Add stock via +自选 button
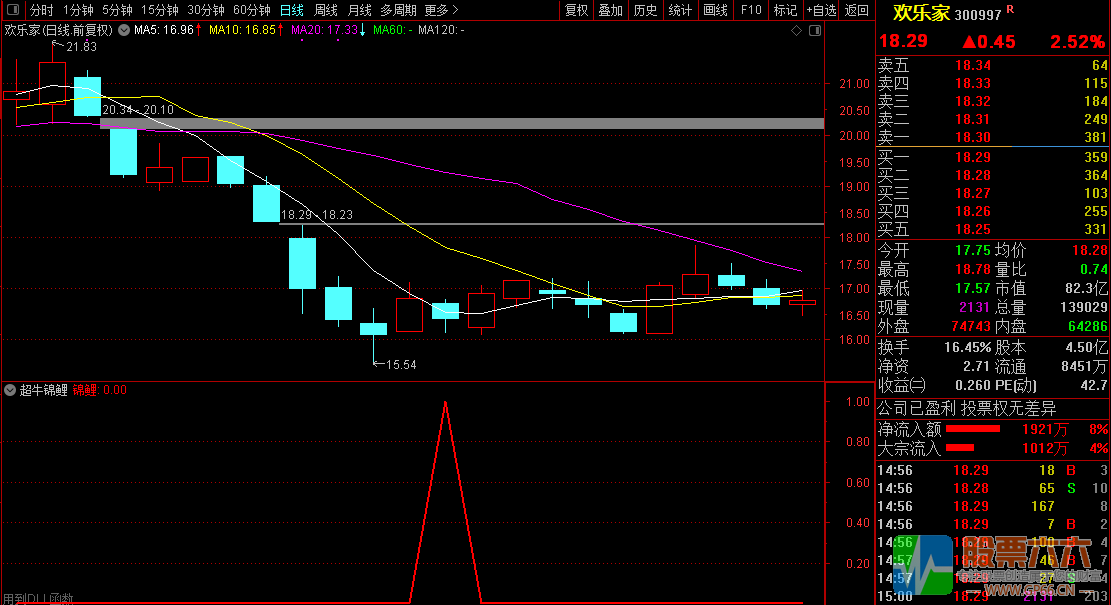Screen dimensions: 1111x605 pyautogui.click(x=820, y=10)
